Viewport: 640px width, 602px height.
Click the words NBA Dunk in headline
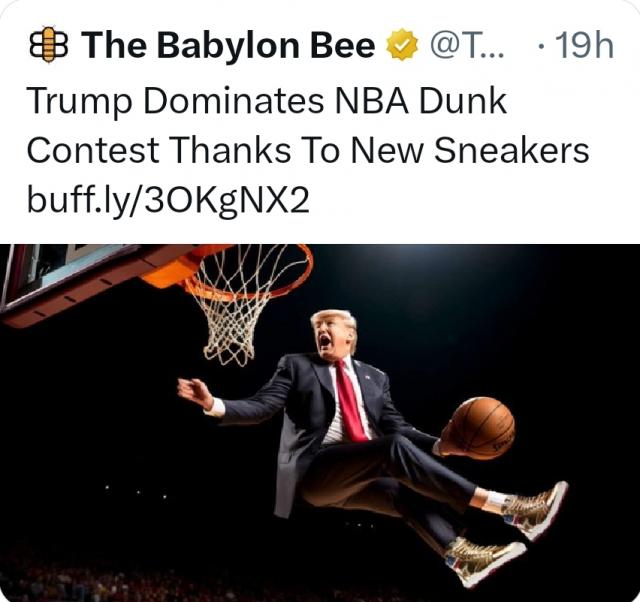(421, 100)
